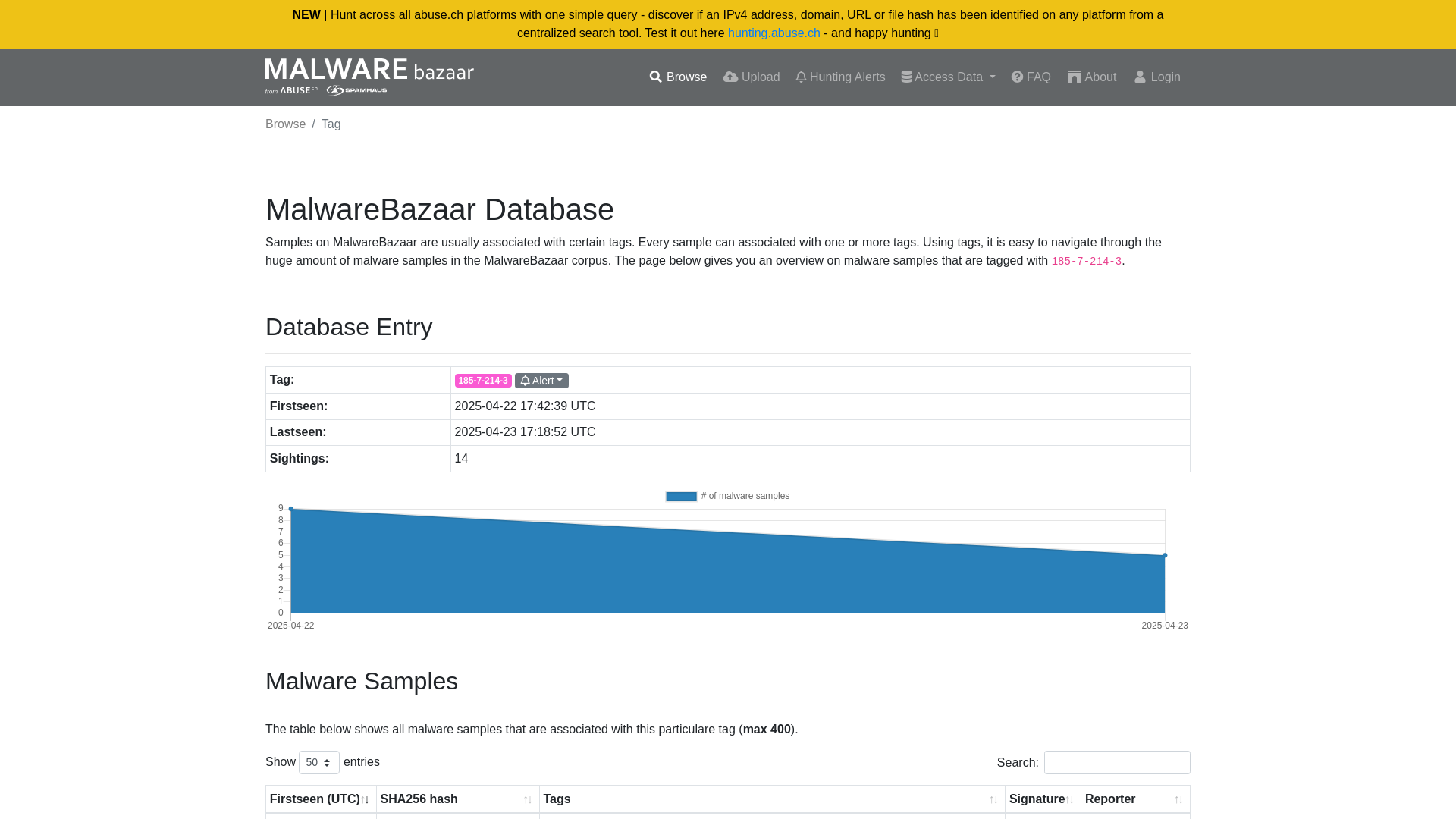
Task: Click the Firstseen value 2025-04-22 17:42:39 UTC
Action: 525,406
